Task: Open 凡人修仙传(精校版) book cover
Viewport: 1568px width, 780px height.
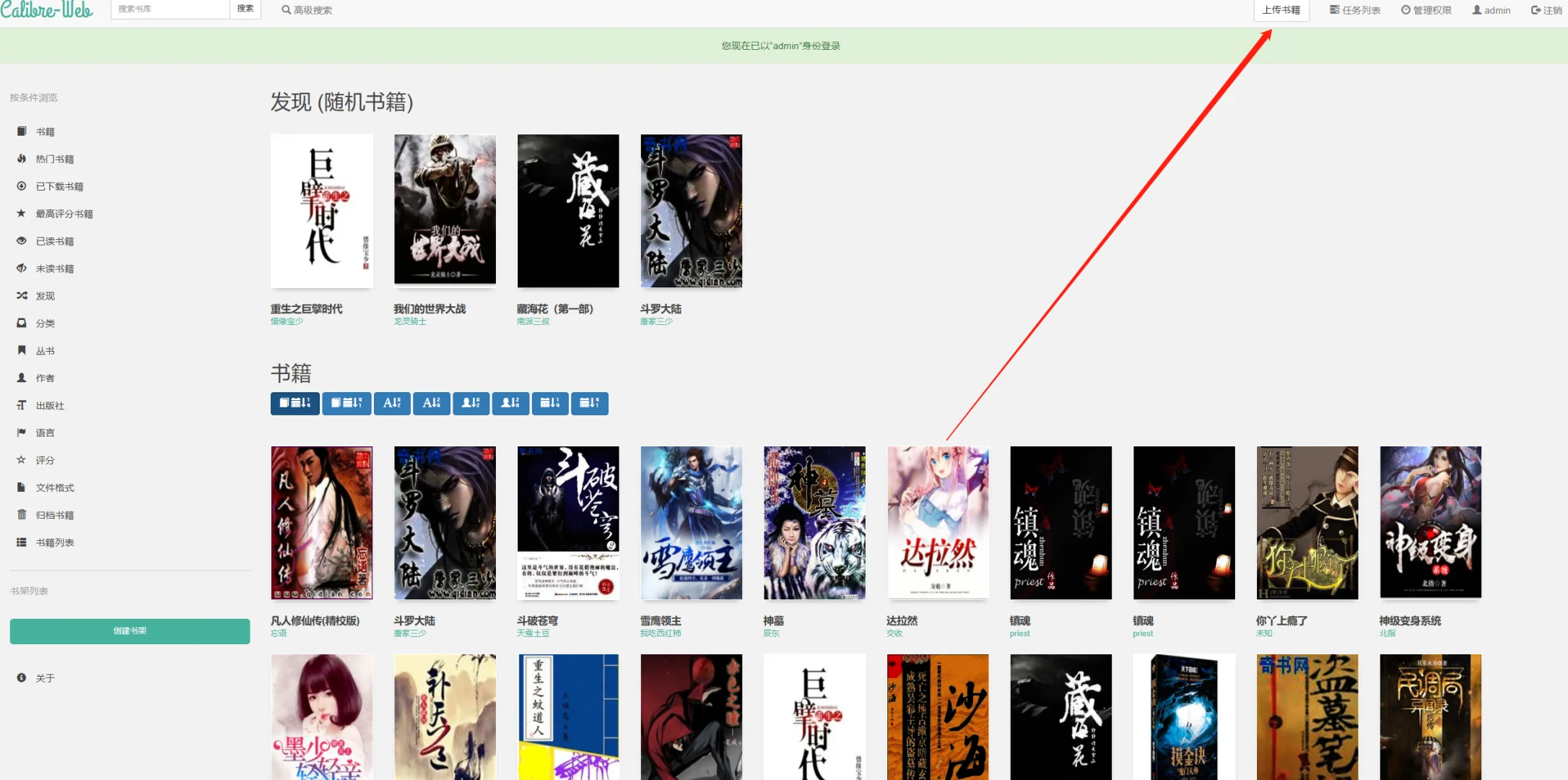Action: (322, 523)
